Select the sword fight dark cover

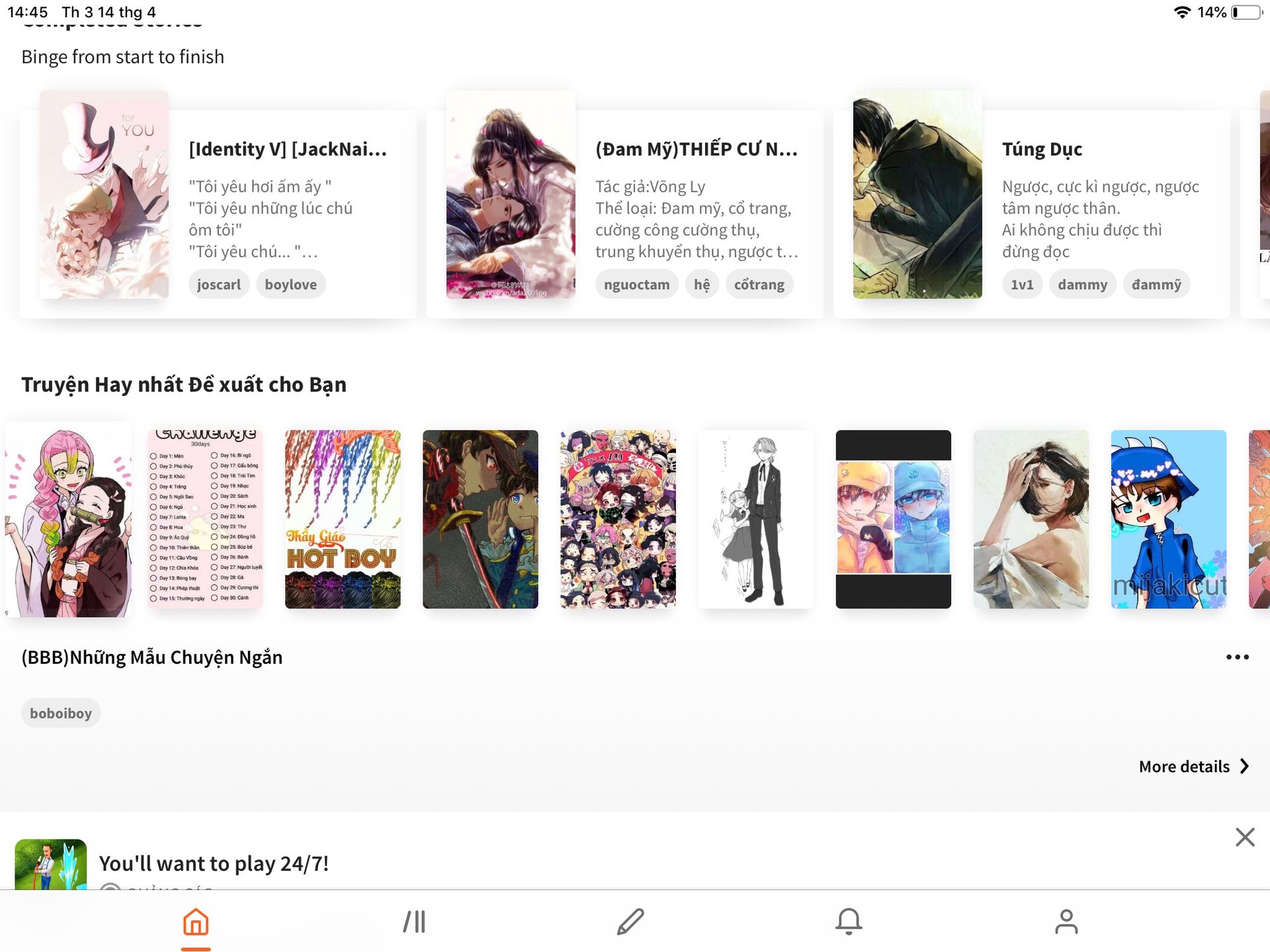click(480, 520)
